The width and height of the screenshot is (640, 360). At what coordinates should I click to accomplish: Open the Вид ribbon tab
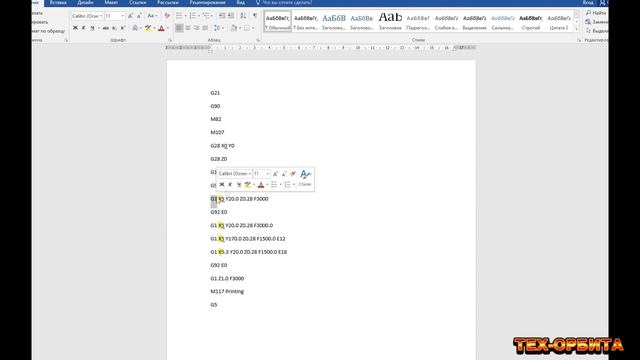pos(241,2)
